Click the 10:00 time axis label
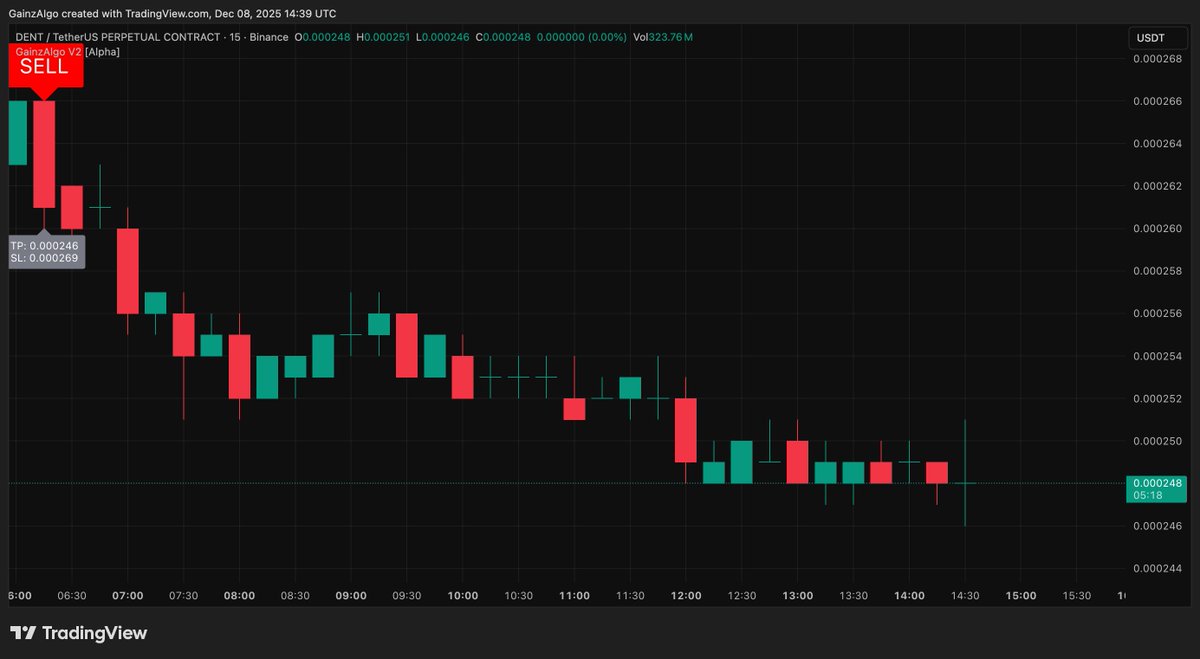Image resolution: width=1200 pixels, height=659 pixels. point(463,595)
